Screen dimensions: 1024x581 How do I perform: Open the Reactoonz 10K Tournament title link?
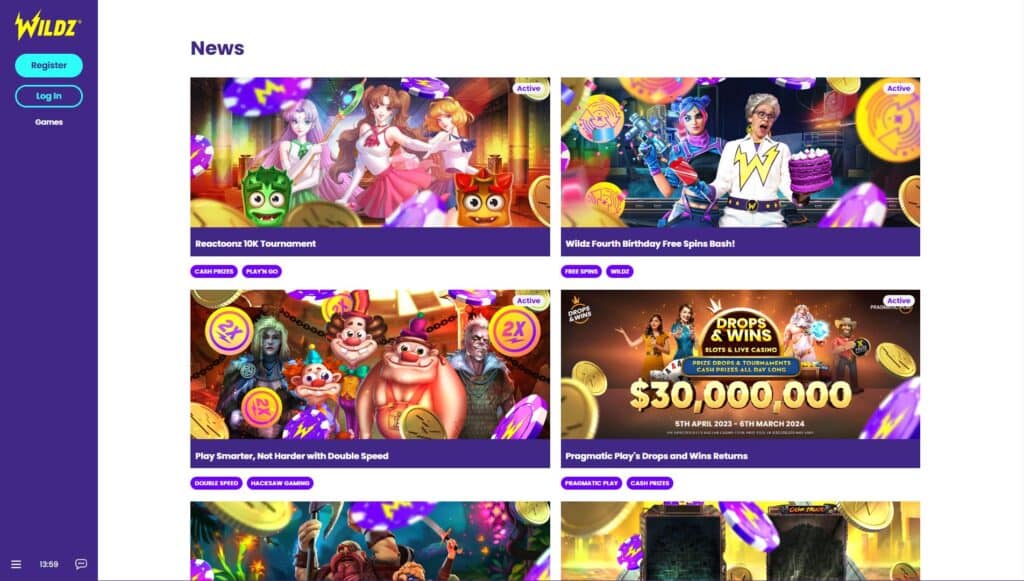tap(255, 243)
